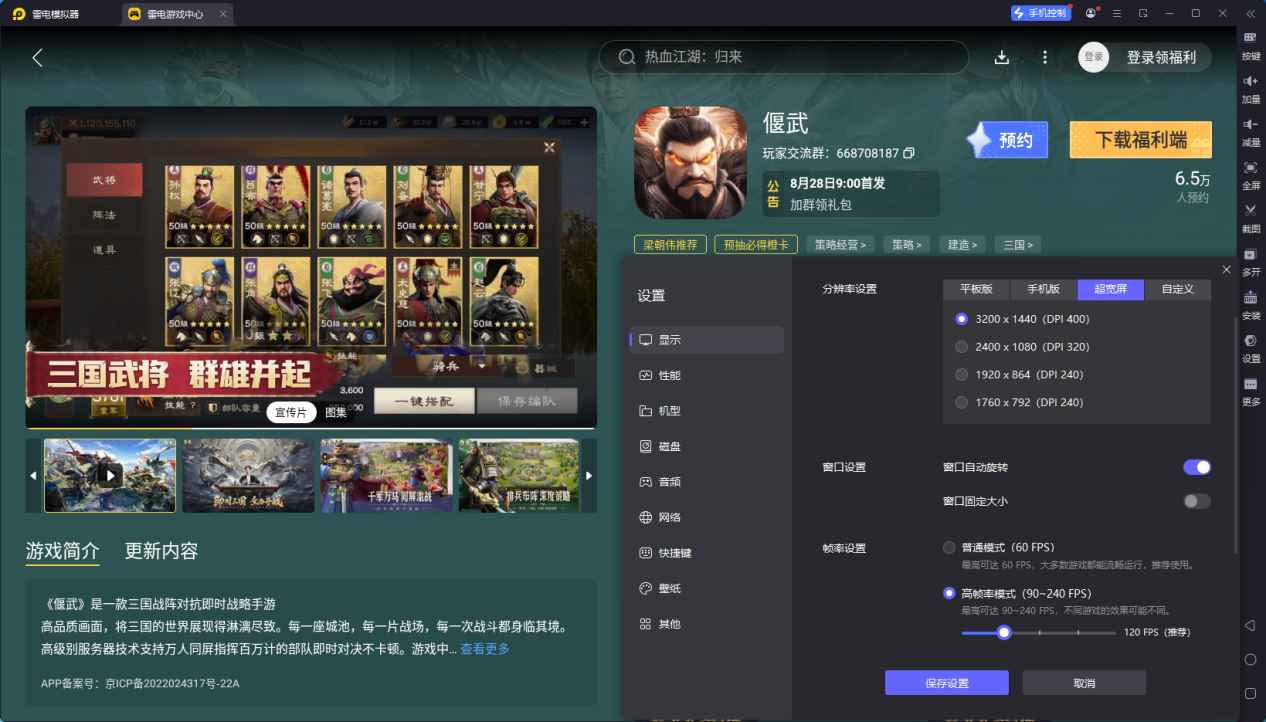Switch to the 手机版 resolution tab
Viewport: 1266px width, 722px height.
(x=1043, y=289)
